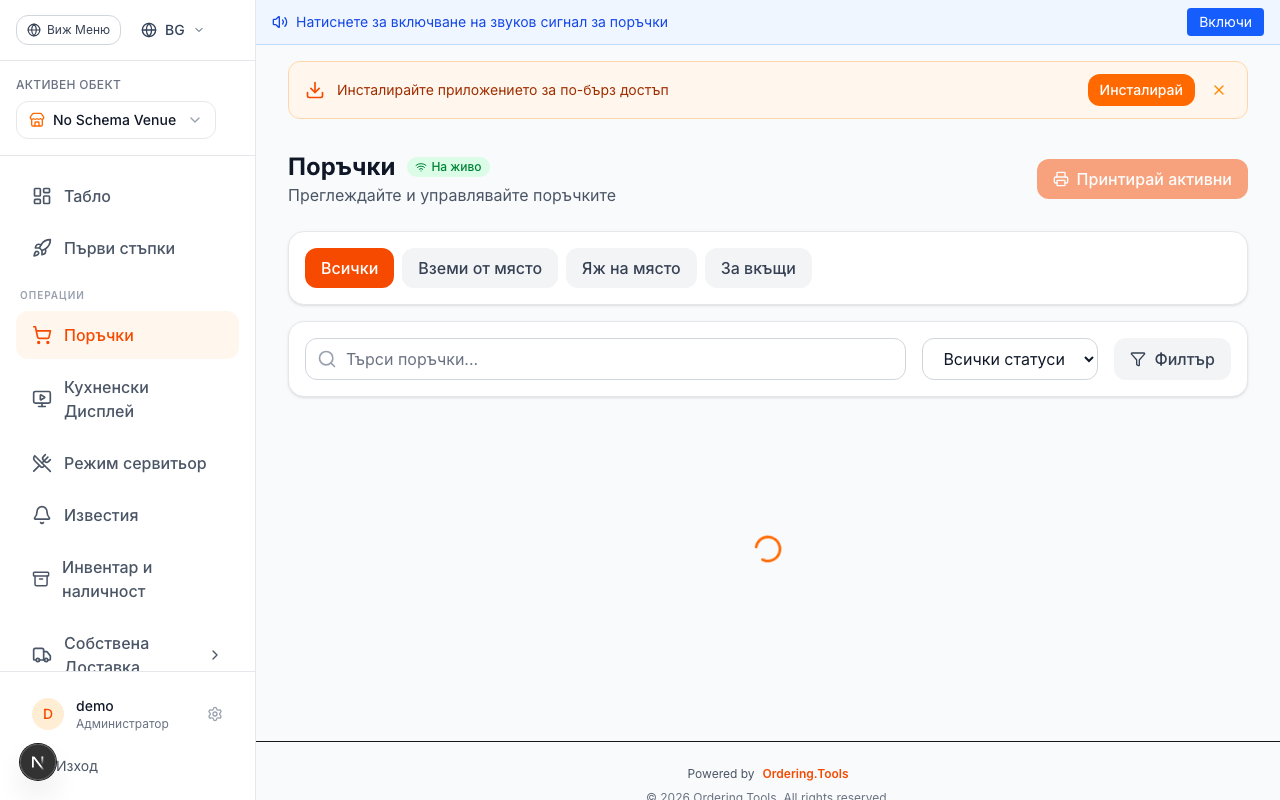Click the Инвентар и наличност inventory icon
Screen dimensions: 1280x800
coord(41,578)
